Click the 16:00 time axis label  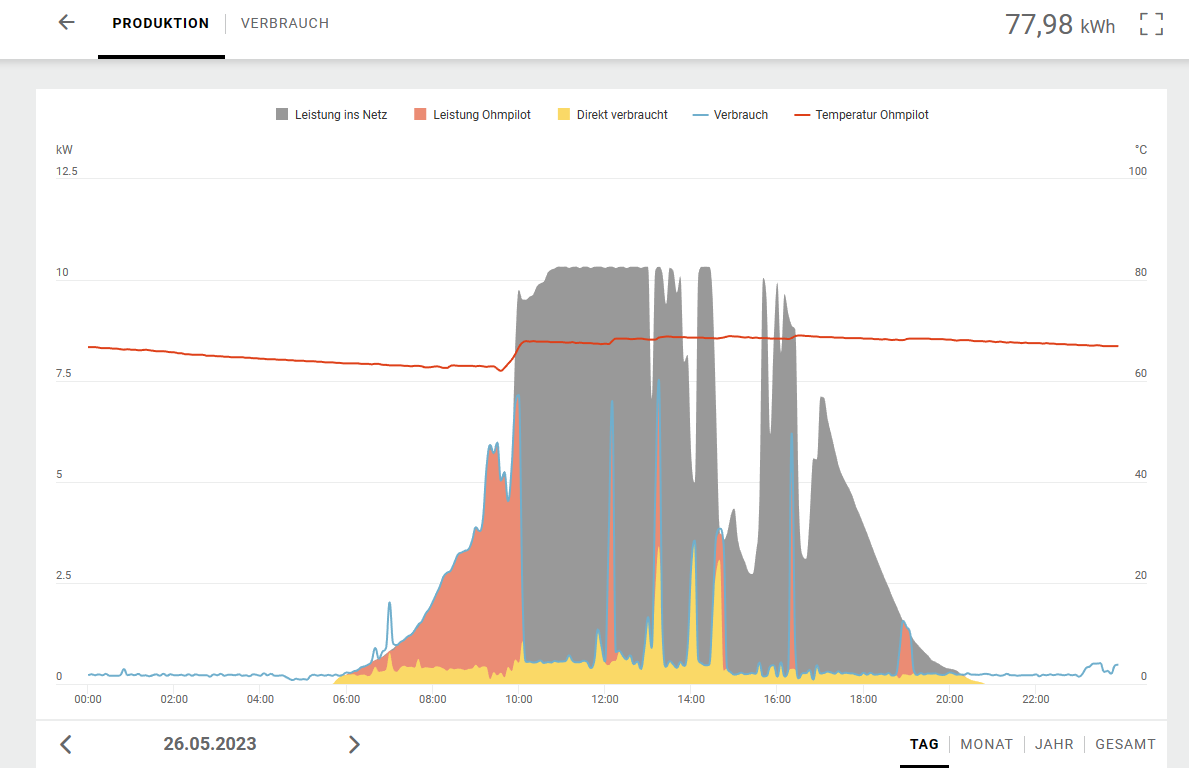click(x=777, y=699)
